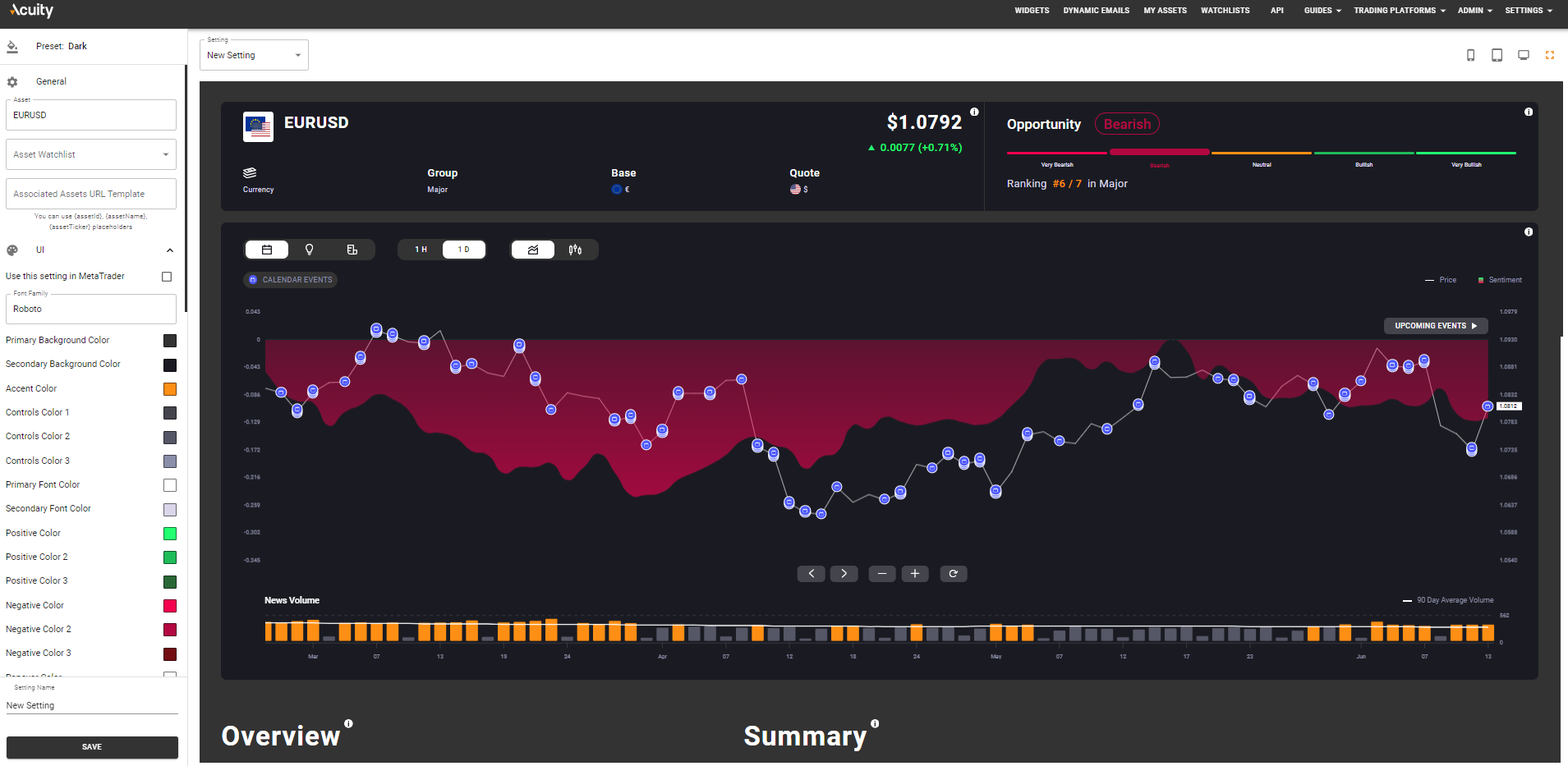
Task: Click the Associated Assets URL Template field
Action: coord(91,194)
